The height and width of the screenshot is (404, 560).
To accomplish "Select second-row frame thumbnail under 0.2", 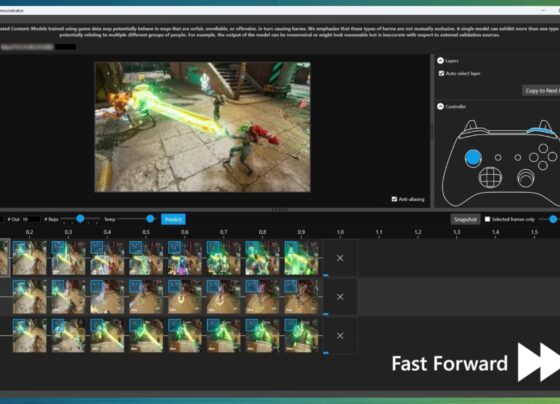I will [30, 296].
